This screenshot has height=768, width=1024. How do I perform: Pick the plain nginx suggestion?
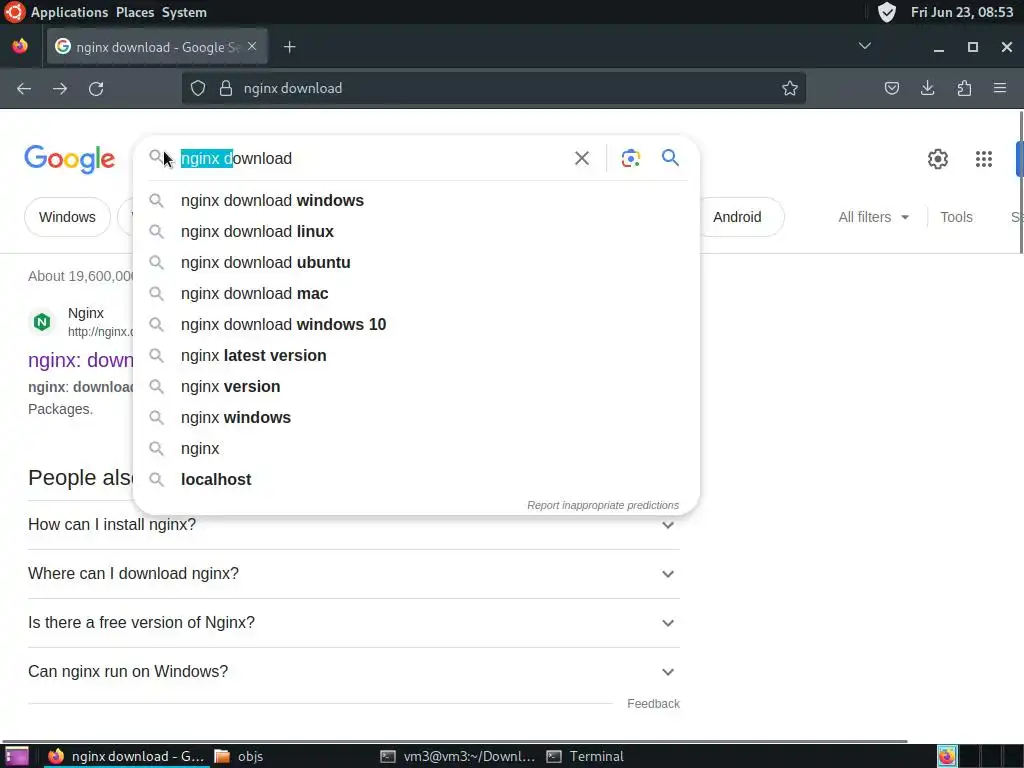pyautogui.click(x=416, y=449)
